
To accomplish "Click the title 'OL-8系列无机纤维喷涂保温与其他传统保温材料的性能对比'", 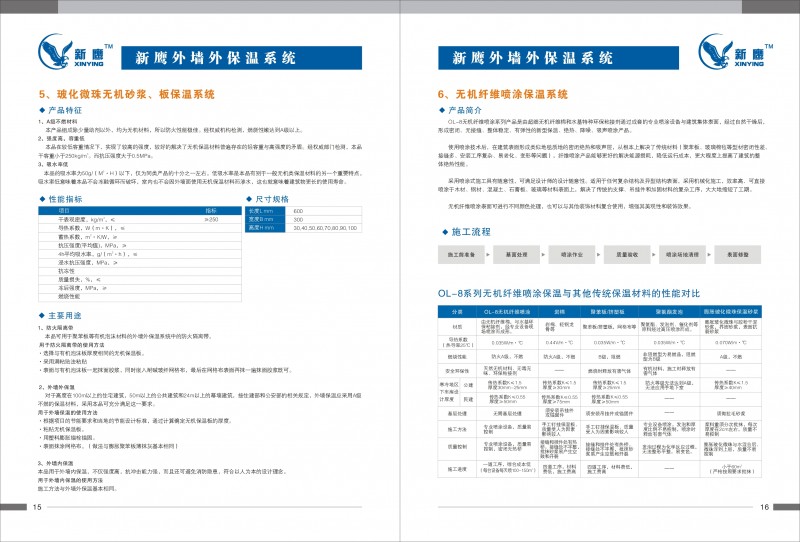I will click(569, 293).
